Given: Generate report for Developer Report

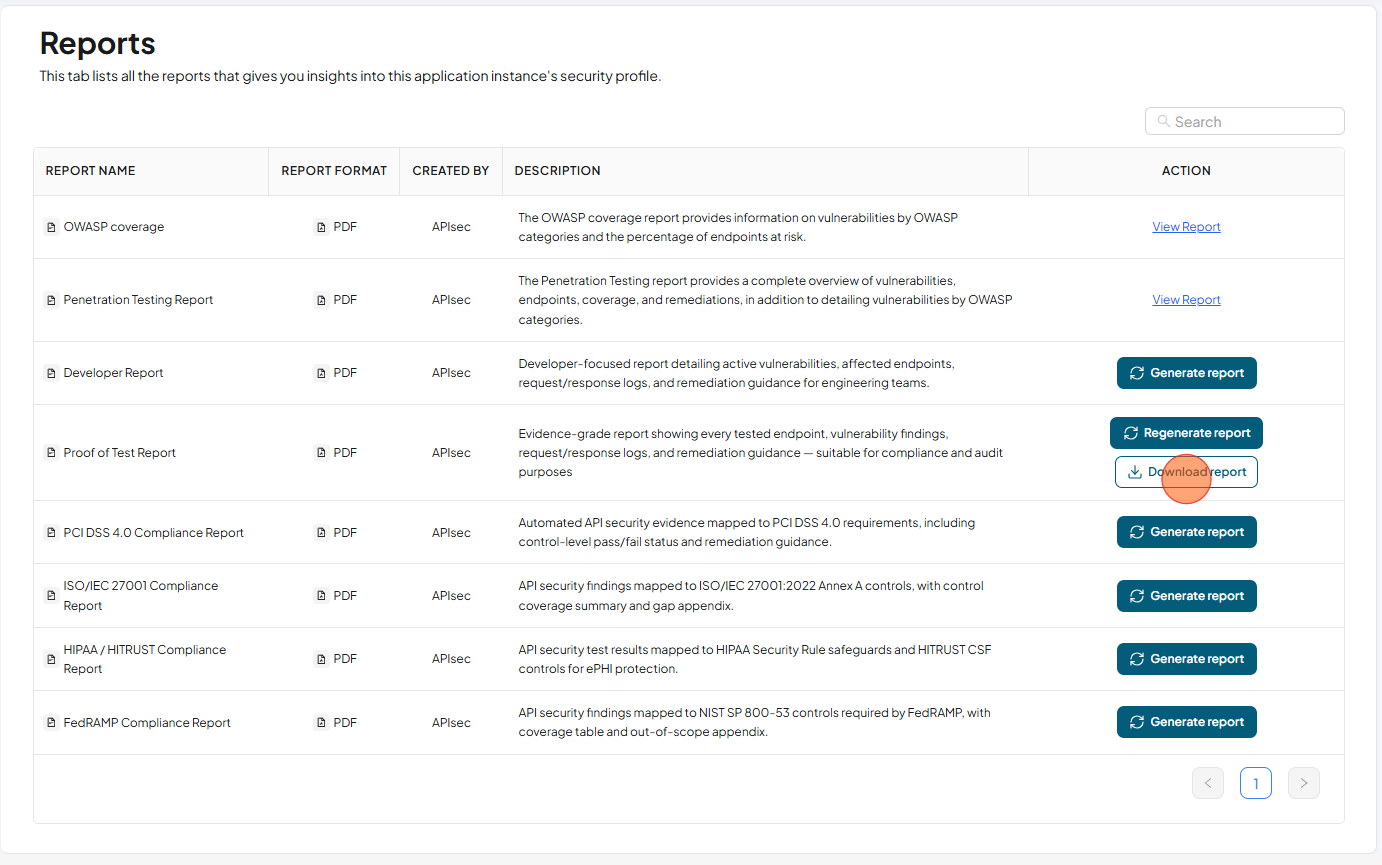Looking at the screenshot, I should (1186, 373).
